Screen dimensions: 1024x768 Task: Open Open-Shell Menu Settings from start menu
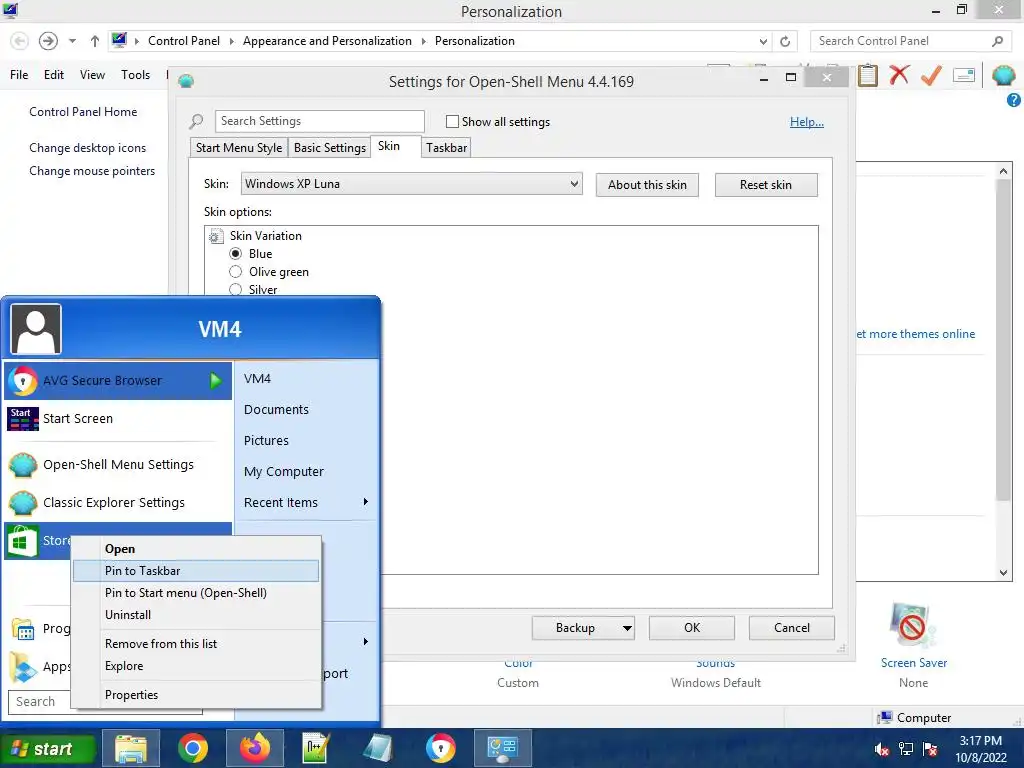[x=118, y=465]
